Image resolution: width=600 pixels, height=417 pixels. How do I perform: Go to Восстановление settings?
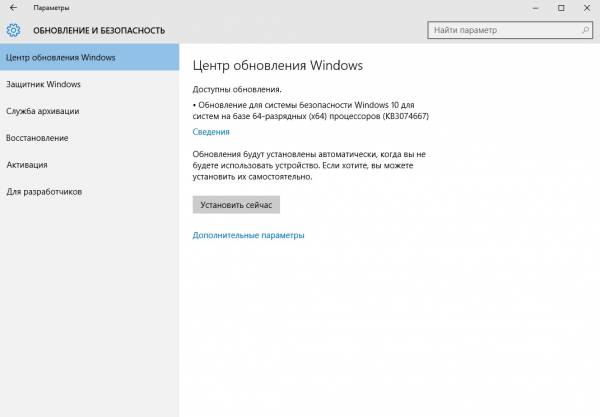pyautogui.click(x=89, y=138)
